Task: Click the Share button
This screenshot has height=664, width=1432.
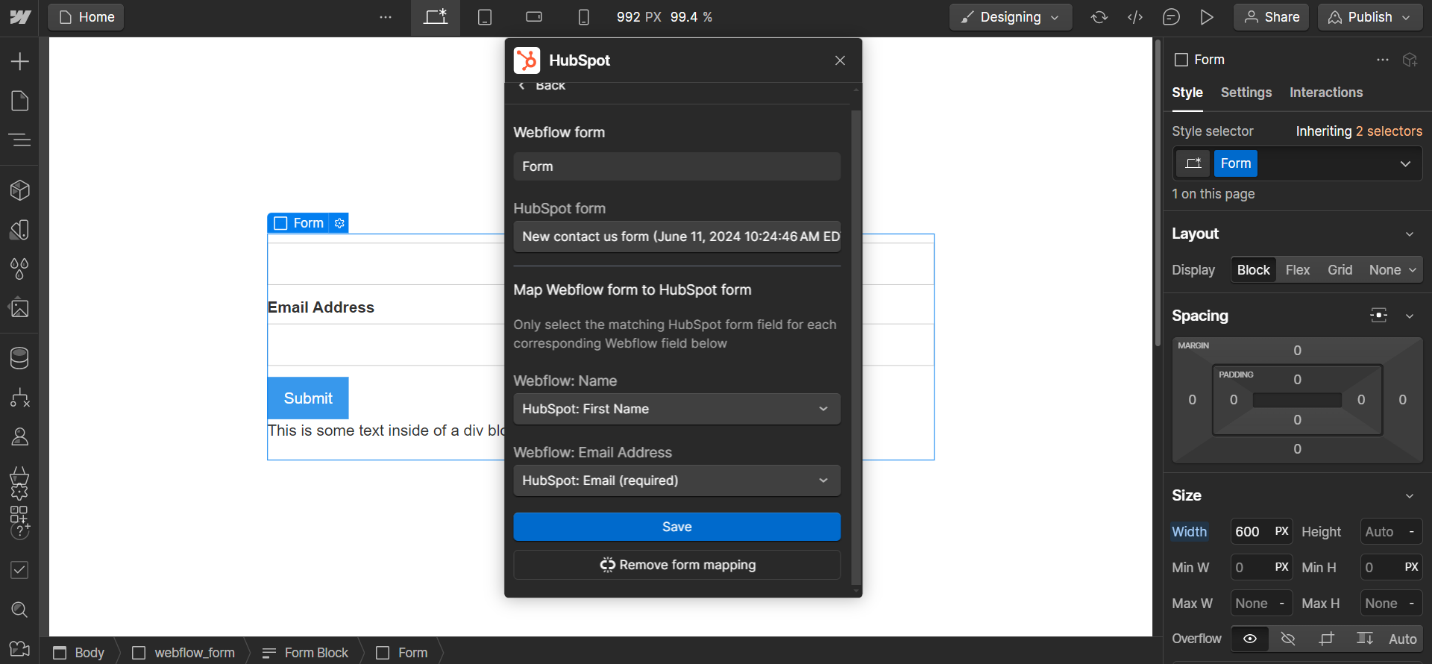Action: pos(1271,17)
